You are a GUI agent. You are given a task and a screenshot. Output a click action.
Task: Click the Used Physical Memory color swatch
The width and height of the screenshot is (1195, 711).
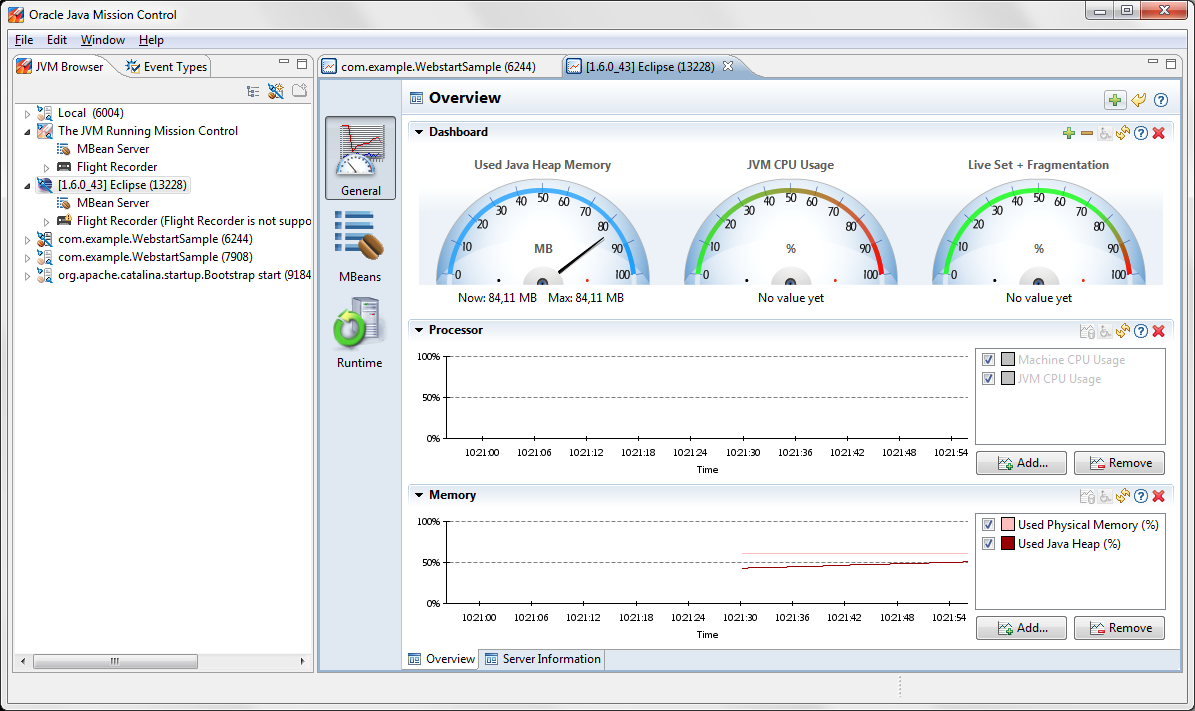click(1008, 525)
